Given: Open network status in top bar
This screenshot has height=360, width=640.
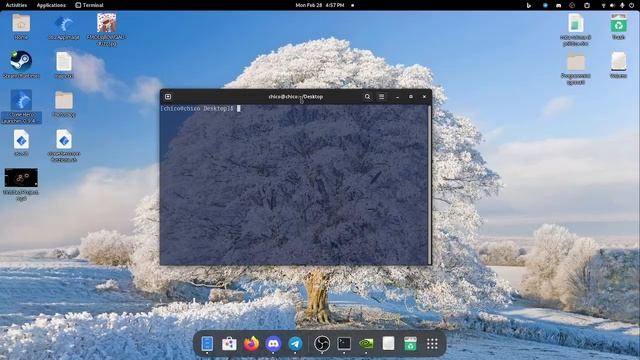Looking at the screenshot, I should (x=603, y=5).
